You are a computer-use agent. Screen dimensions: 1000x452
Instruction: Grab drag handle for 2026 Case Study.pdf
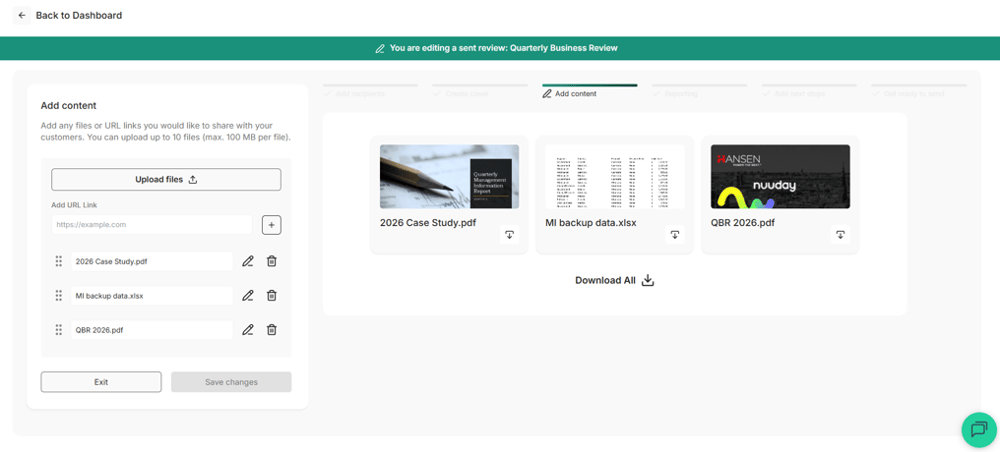tap(59, 261)
